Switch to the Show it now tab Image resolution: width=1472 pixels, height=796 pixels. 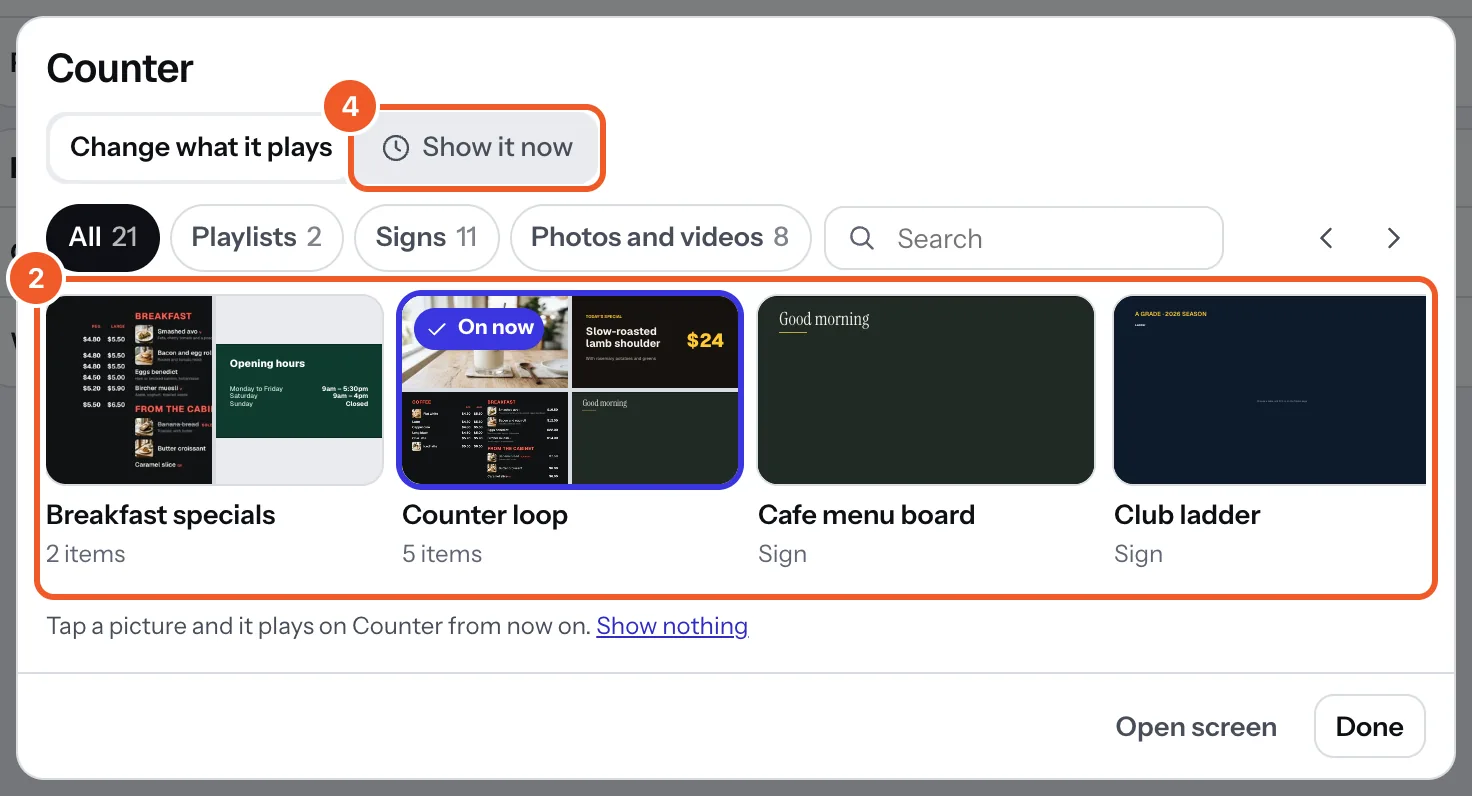point(478,148)
